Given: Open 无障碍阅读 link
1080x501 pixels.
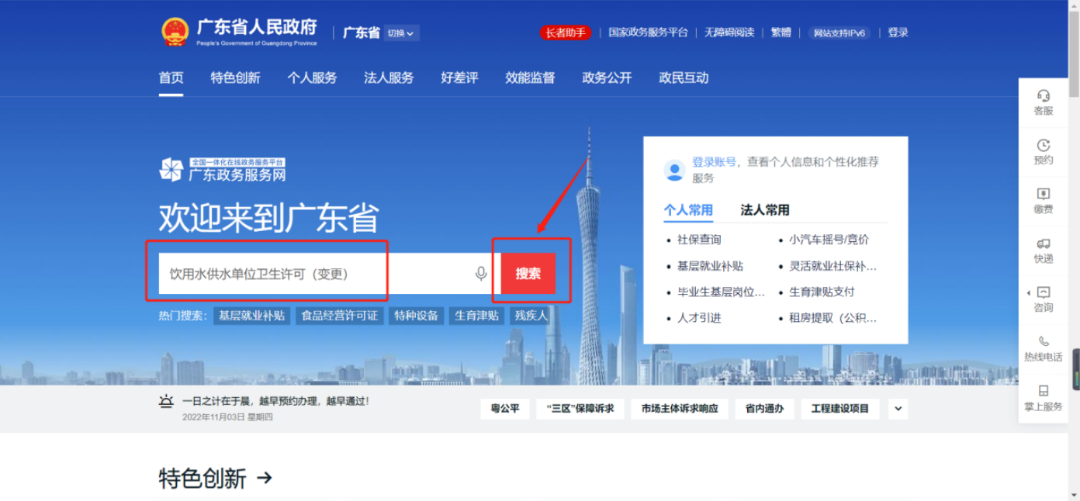Looking at the screenshot, I should tap(729, 32).
